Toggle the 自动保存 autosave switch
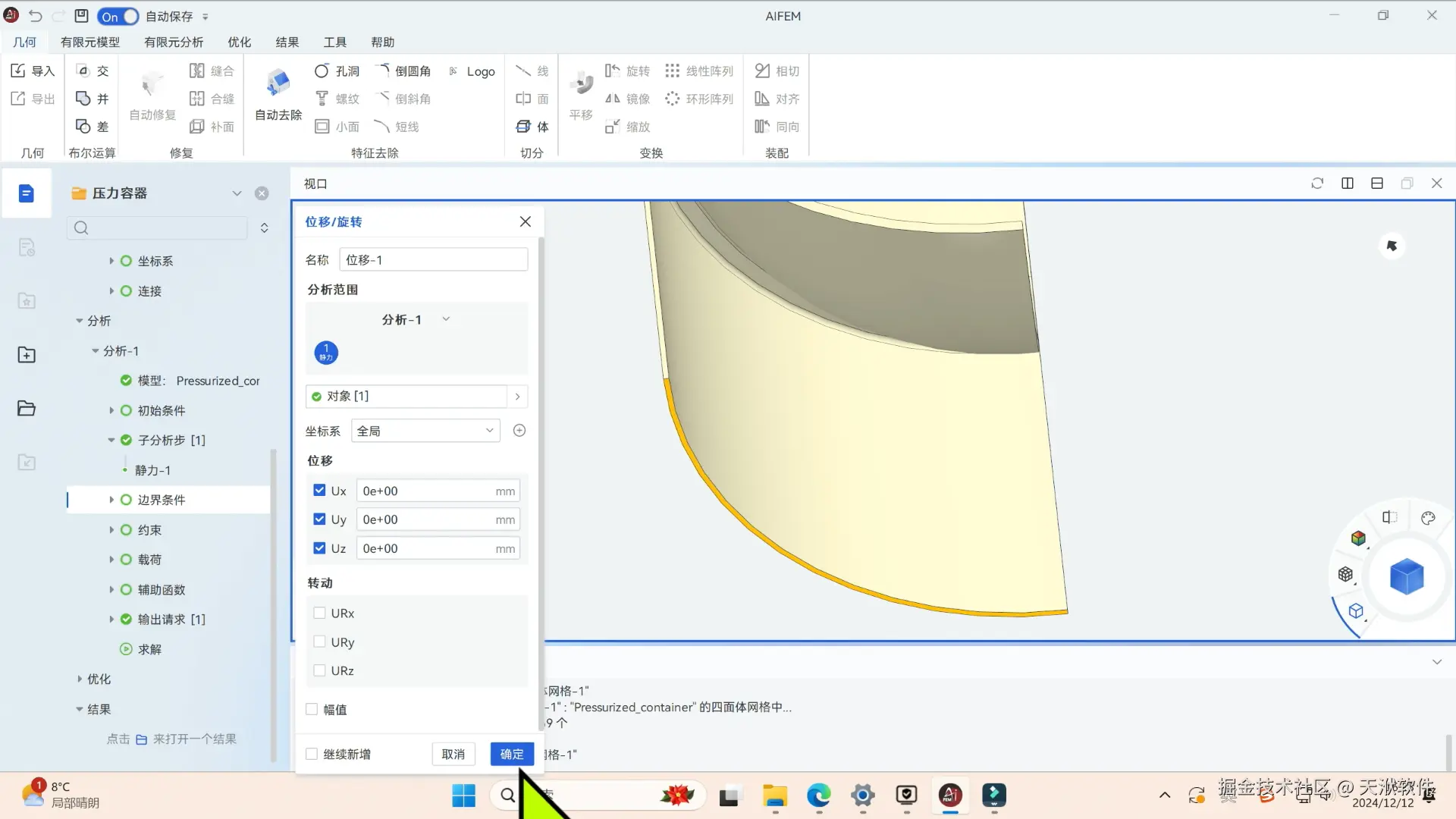The image size is (1456, 819). point(118,17)
